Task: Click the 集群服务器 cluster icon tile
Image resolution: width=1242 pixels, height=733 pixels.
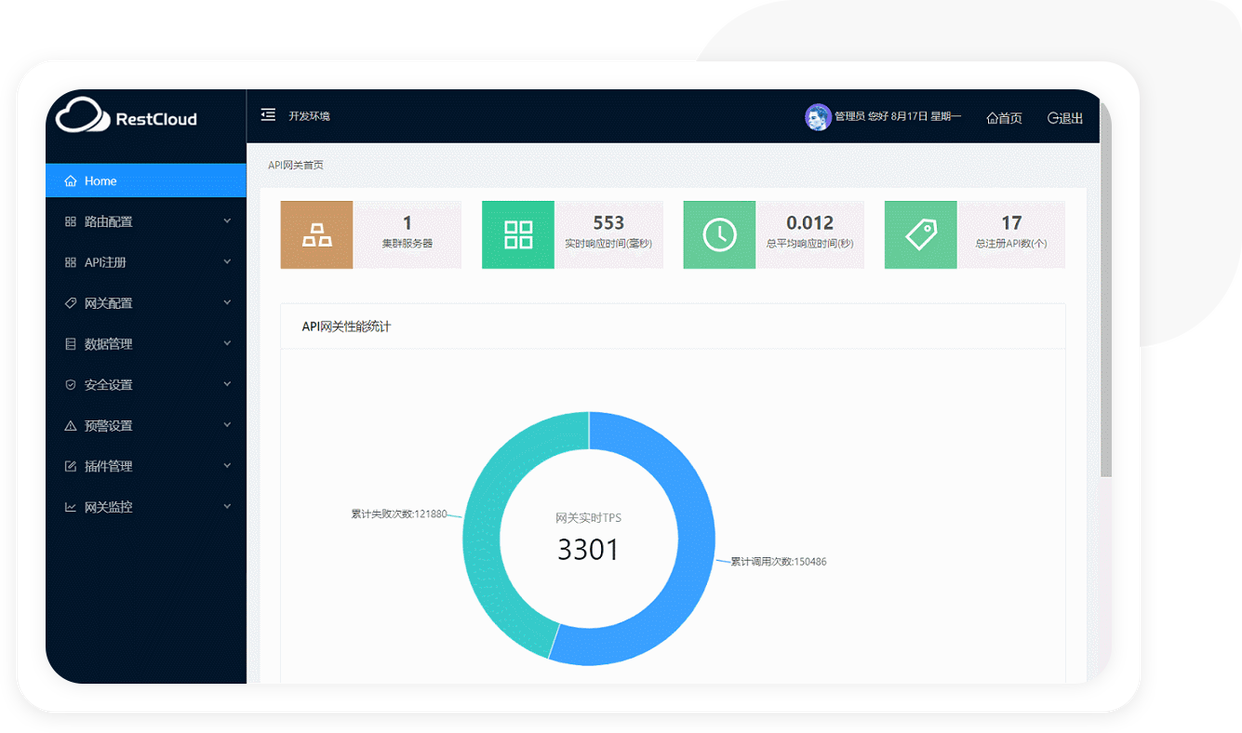Action: 317,235
